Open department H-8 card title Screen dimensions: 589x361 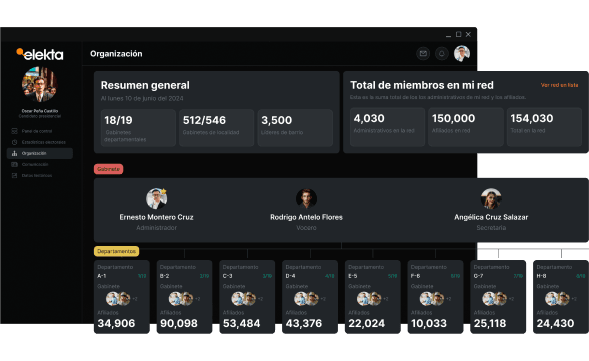pyautogui.click(x=541, y=276)
